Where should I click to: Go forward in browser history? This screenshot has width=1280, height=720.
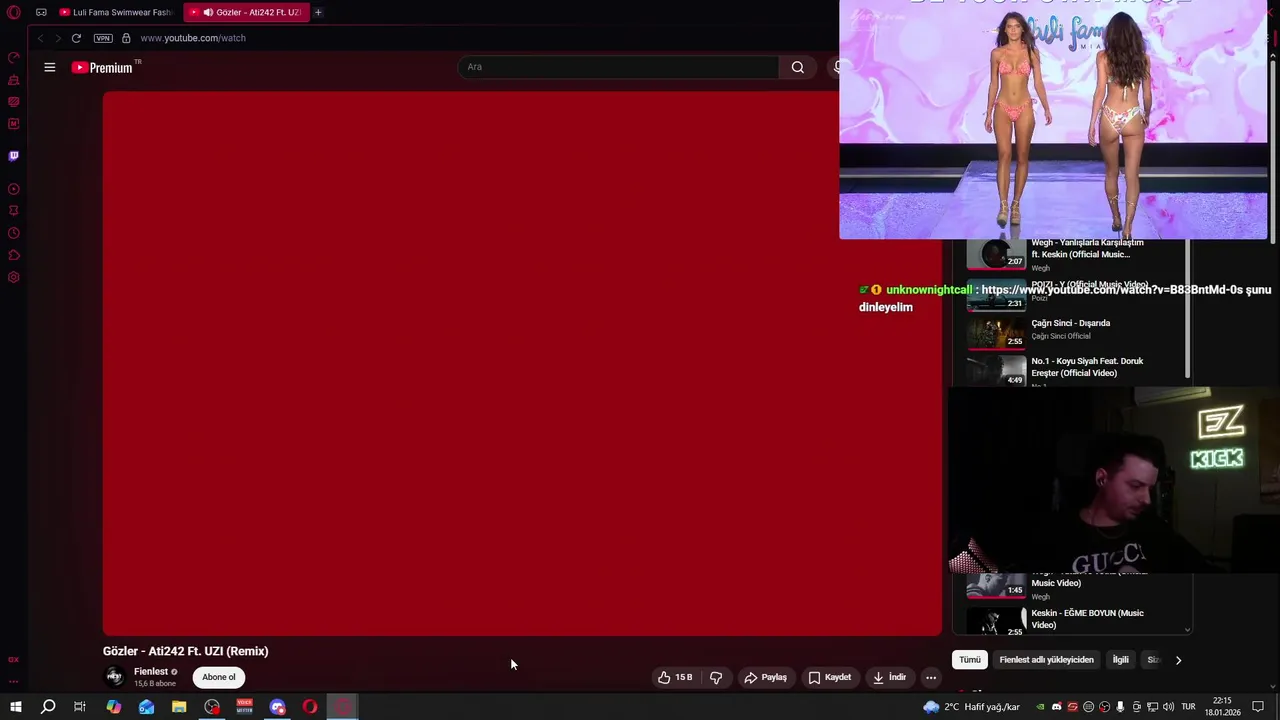pyautogui.click(x=58, y=38)
